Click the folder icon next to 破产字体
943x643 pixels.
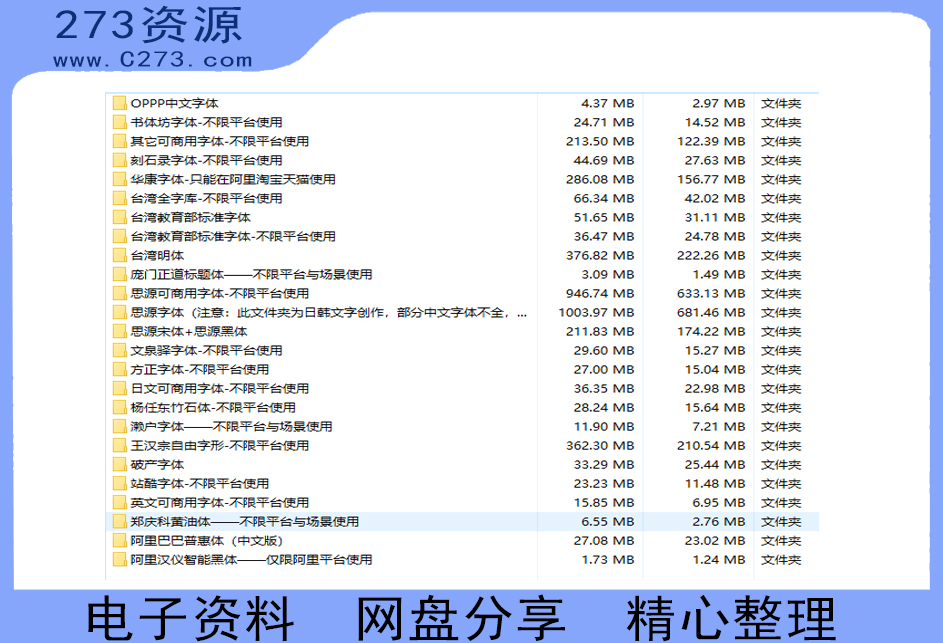[120, 464]
